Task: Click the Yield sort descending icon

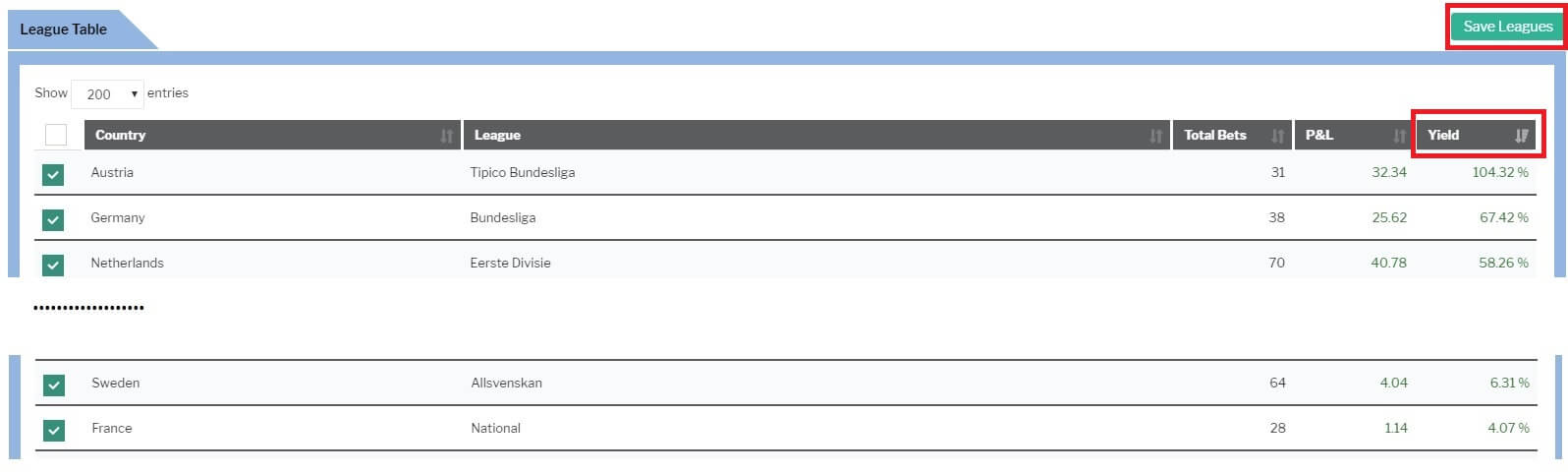Action: [1522, 136]
